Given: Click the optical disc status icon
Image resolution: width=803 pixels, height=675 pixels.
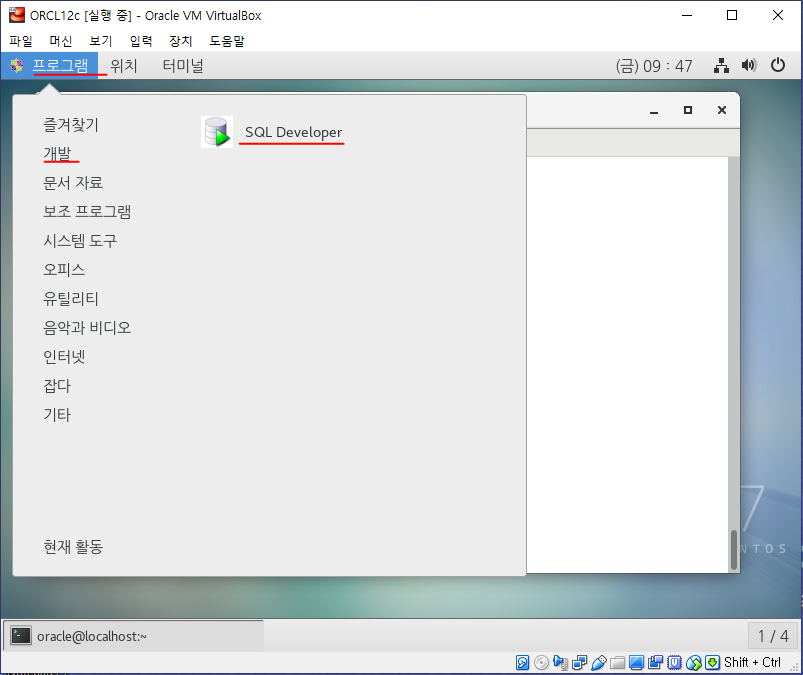Looking at the screenshot, I should pos(541,663).
